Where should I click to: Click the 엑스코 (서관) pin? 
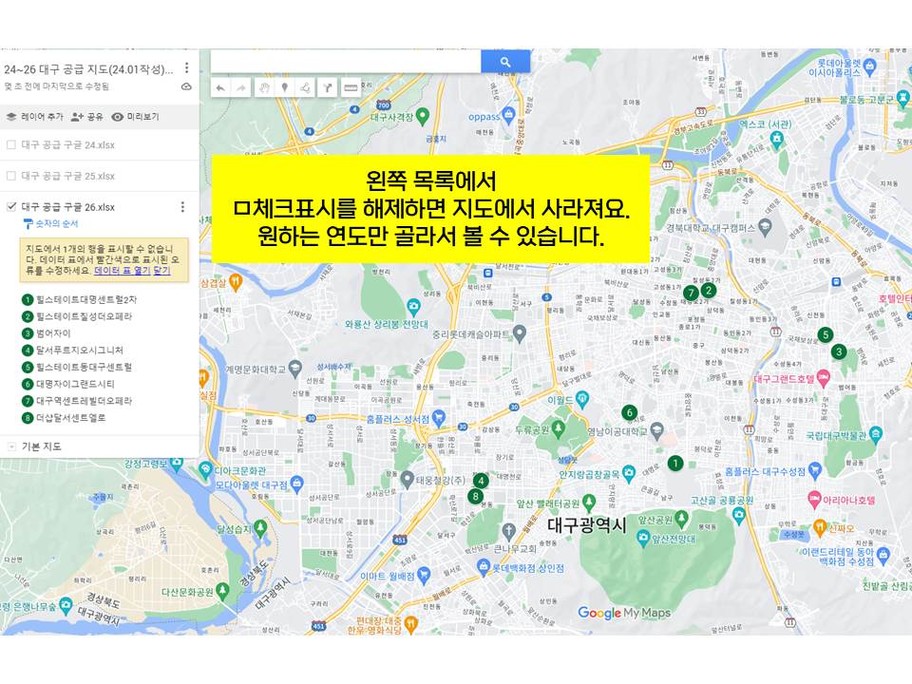pos(776,139)
